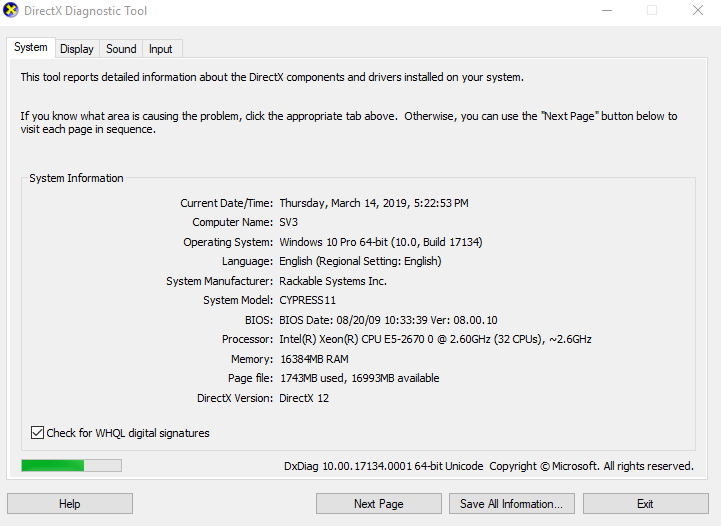Click Save All Information button
The image size is (721, 526).
511,504
